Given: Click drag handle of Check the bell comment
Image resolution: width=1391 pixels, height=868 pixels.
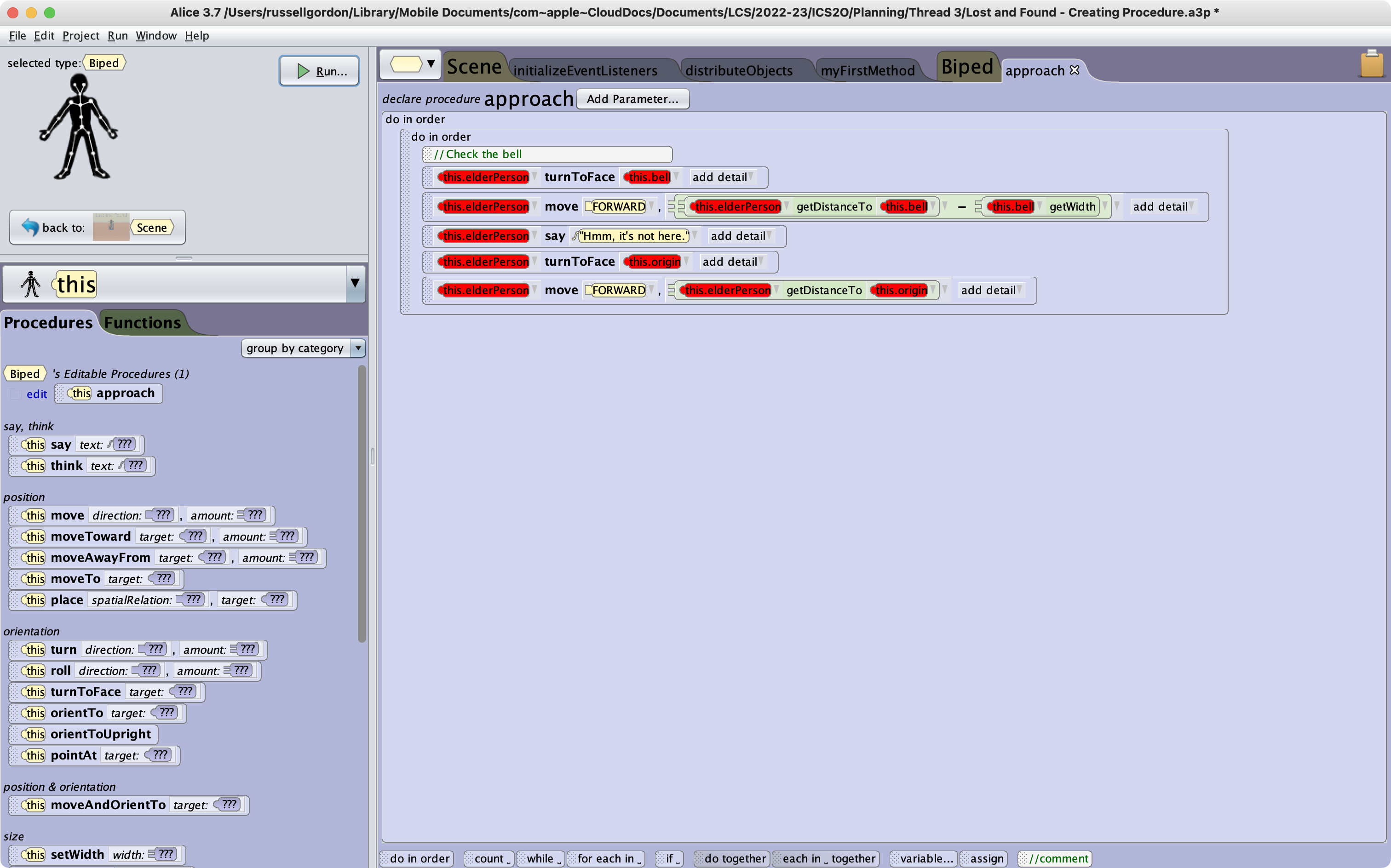Looking at the screenshot, I should pos(427,154).
